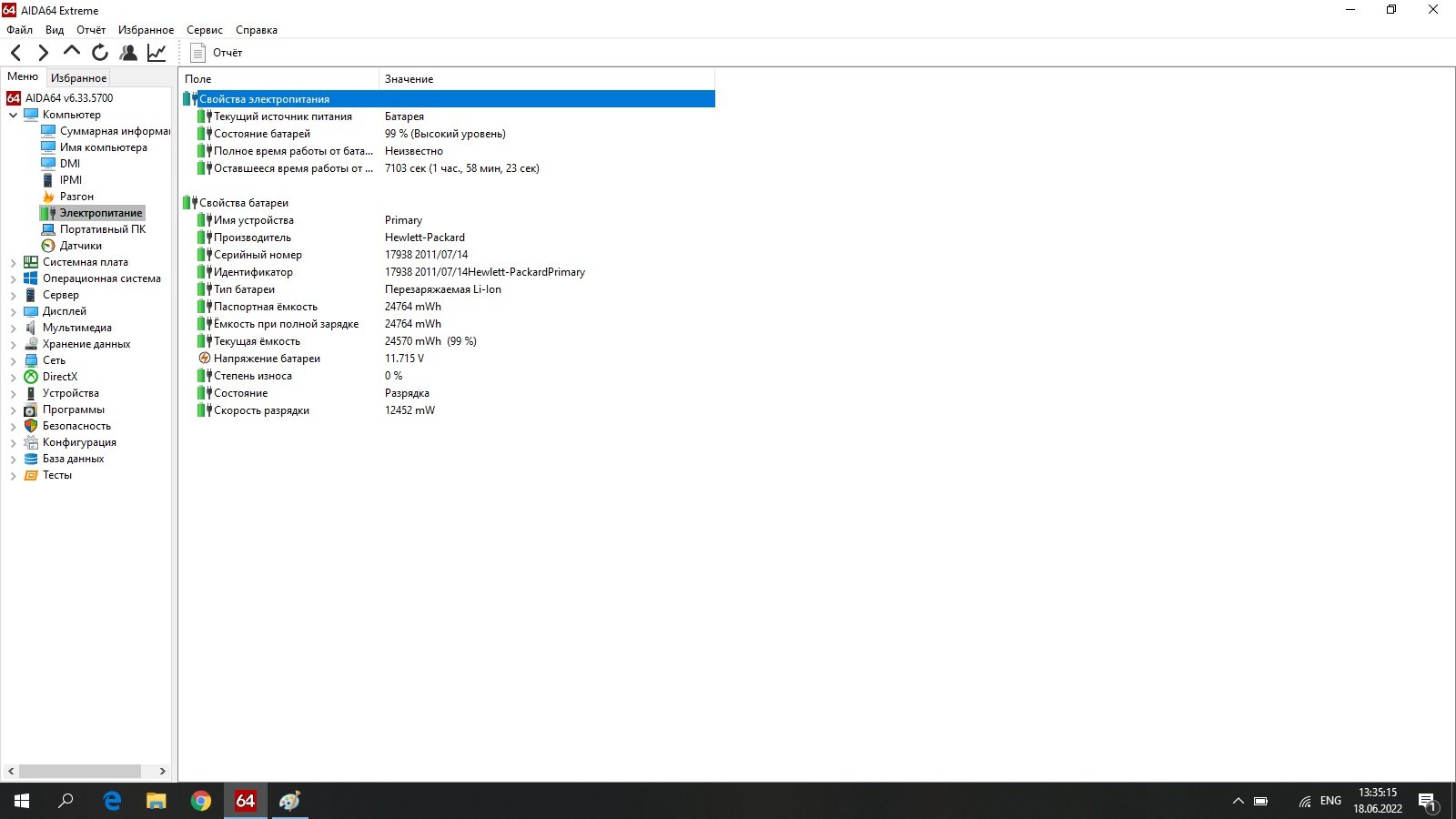Image resolution: width=1456 pixels, height=819 pixels.
Task: Click the Back navigation arrow in toolbar
Action: tap(15, 53)
